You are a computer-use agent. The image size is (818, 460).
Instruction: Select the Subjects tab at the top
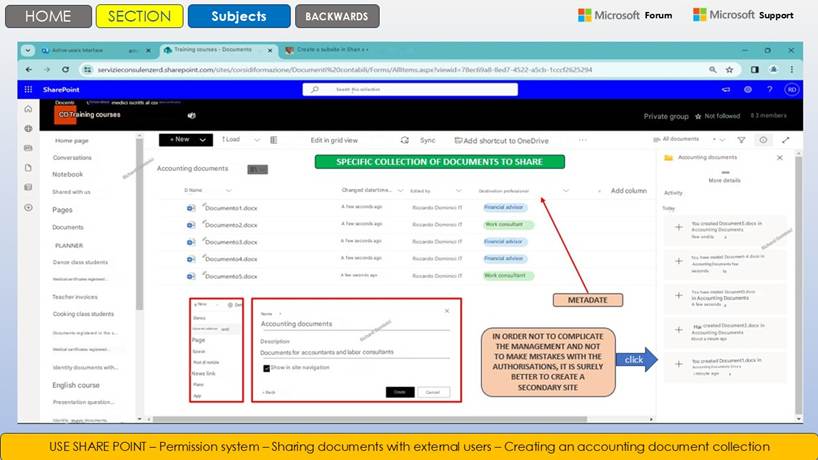[x=239, y=16]
